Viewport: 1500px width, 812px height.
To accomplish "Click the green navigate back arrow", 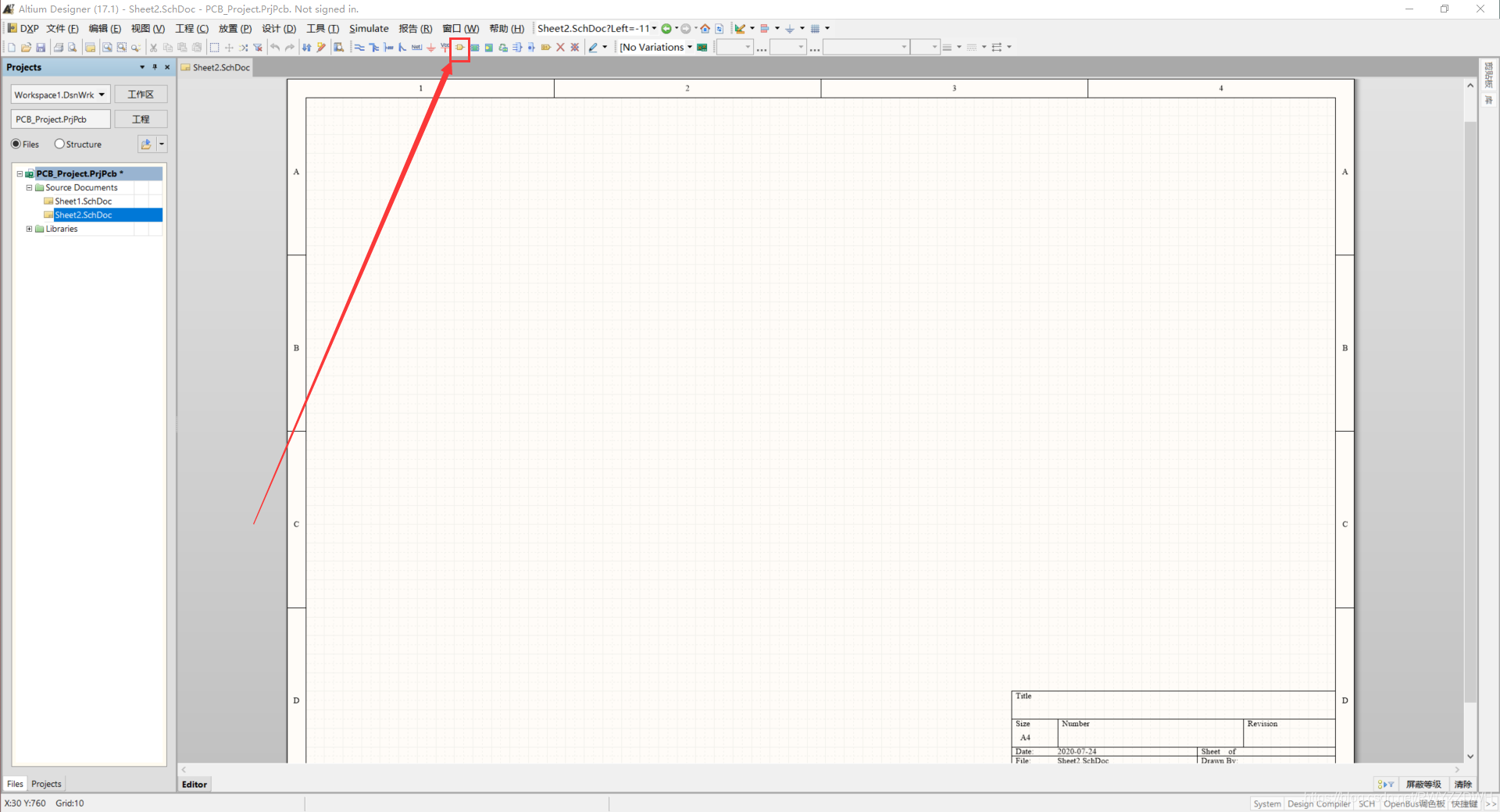I will 666,29.
